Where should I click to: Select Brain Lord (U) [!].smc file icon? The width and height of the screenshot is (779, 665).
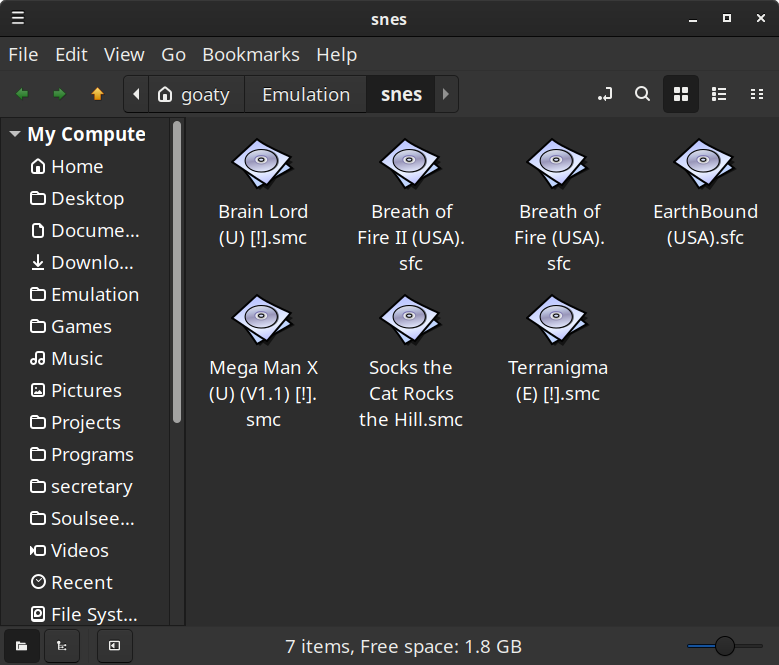click(263, 163)
